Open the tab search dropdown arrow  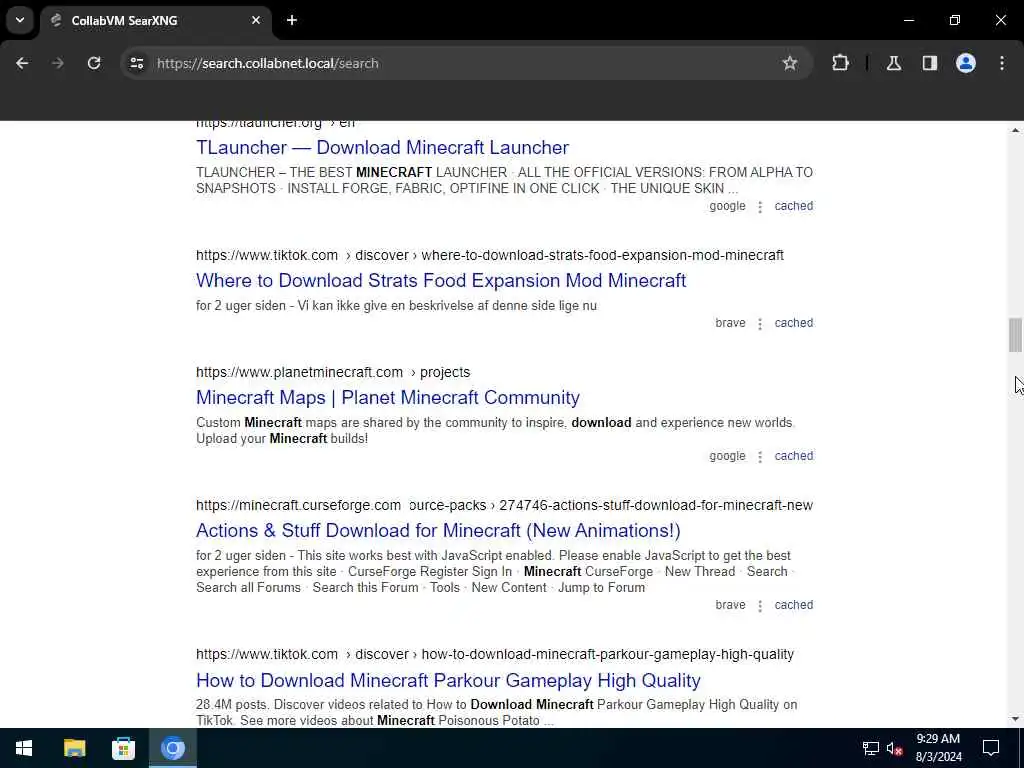tap(20, 20)
